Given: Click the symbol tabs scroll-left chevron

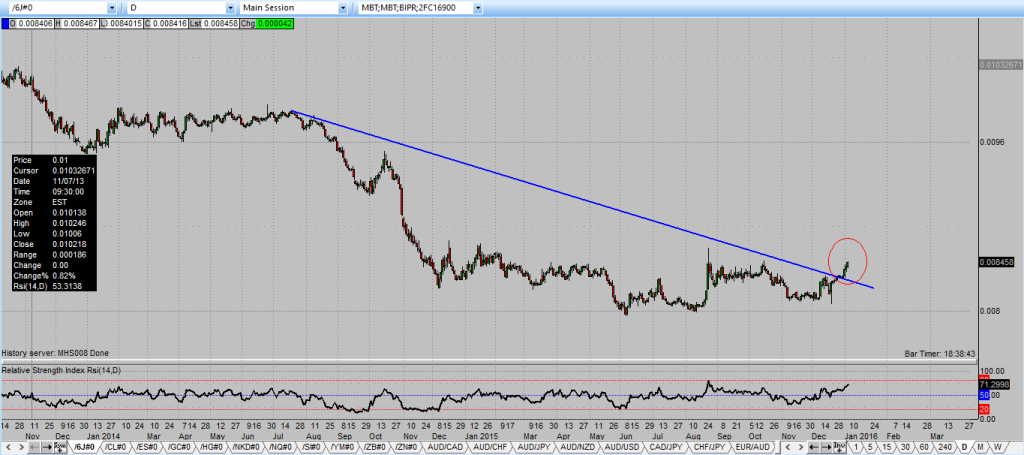Looking at the screenshot, I should (x=9, y=447).
